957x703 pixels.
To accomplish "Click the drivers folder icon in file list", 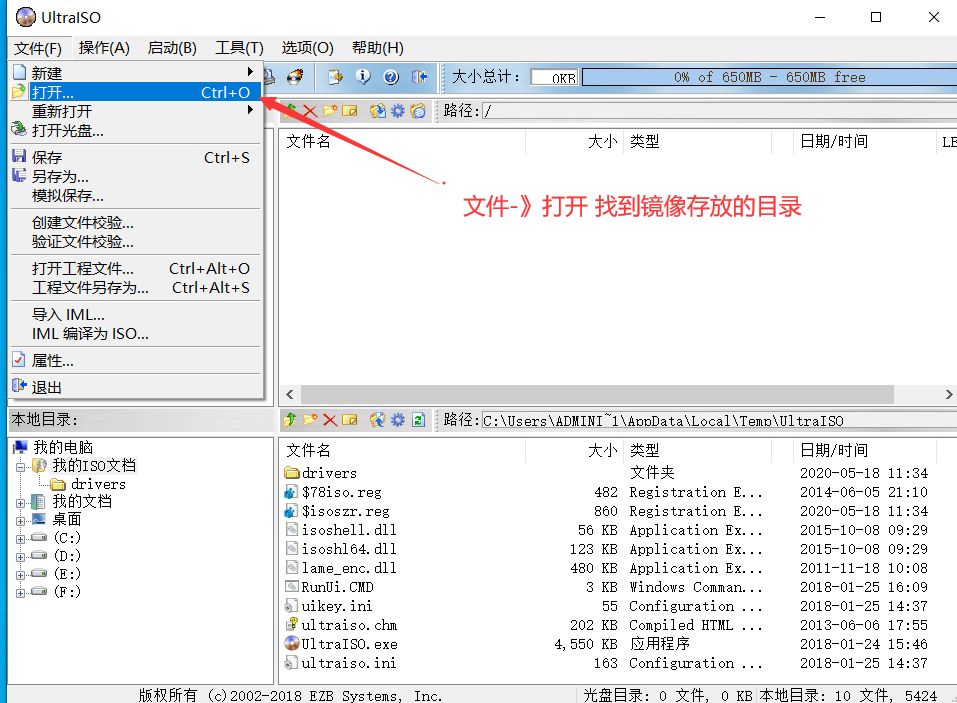I will click(x=292, y=473).
